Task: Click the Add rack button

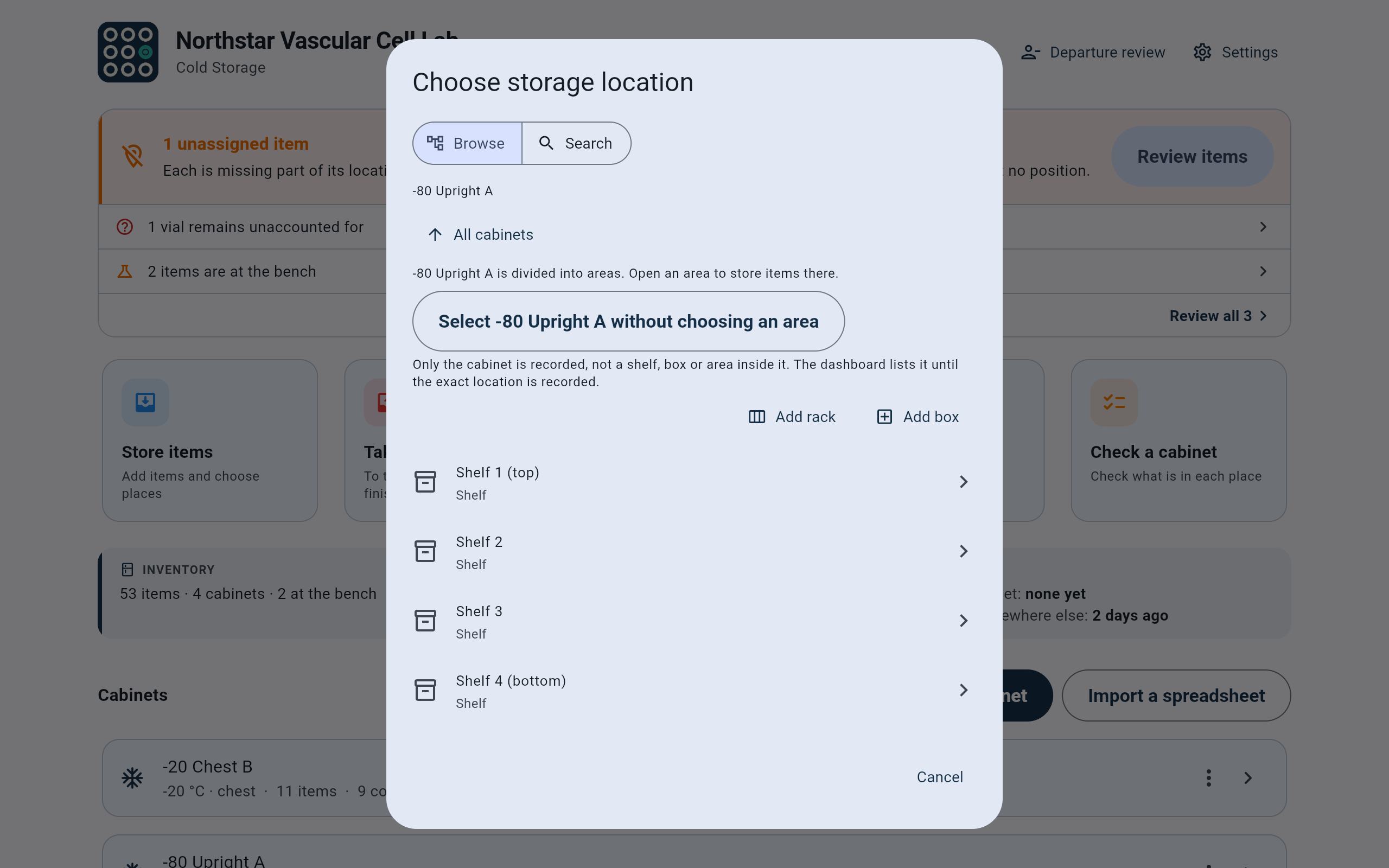Action: (x=792, y=417)
